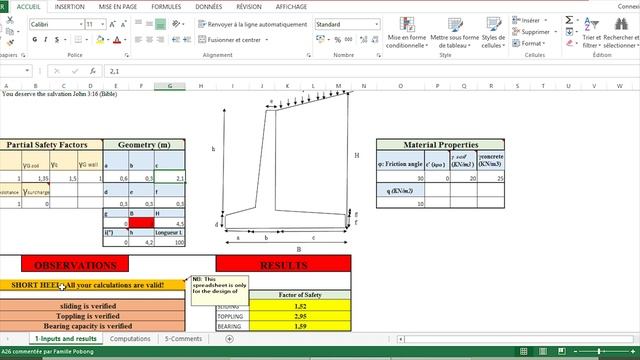Click AutoSum sigma icon
The width and height of the screenshot is (640, 360).
point(569,20)
